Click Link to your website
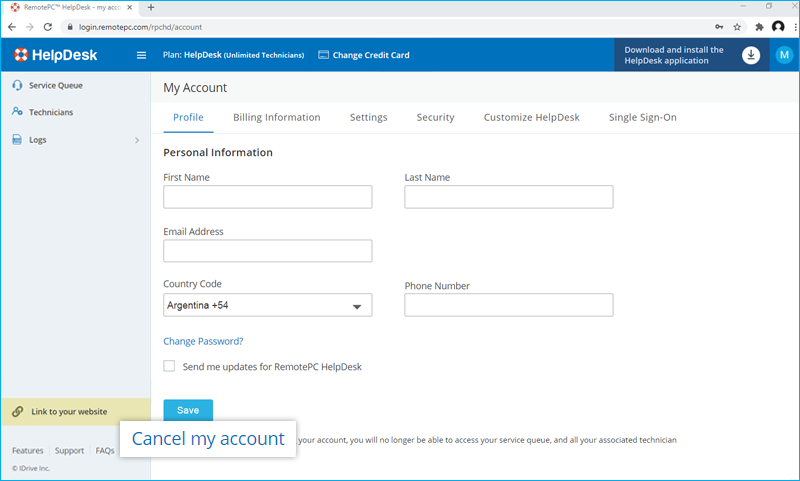 pyautogui.click(x=68, y=411)
